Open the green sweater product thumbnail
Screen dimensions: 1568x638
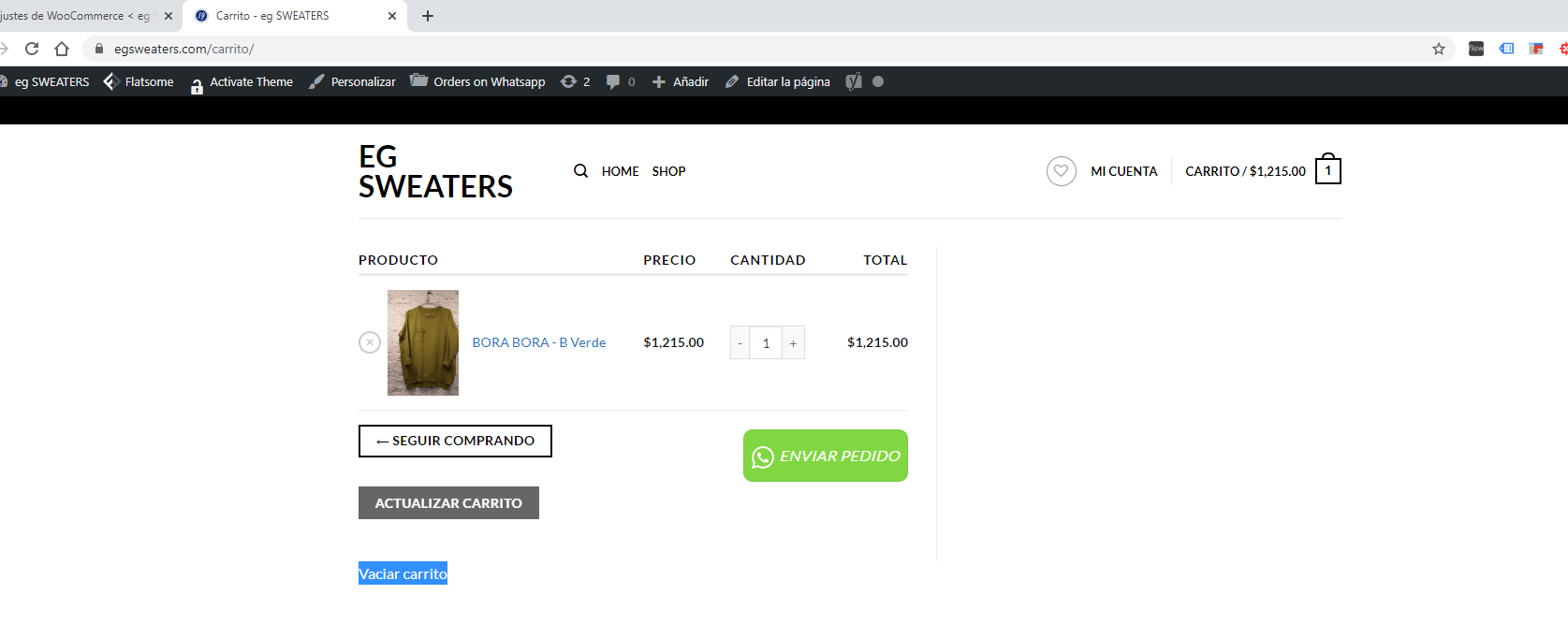coord(423,342)
